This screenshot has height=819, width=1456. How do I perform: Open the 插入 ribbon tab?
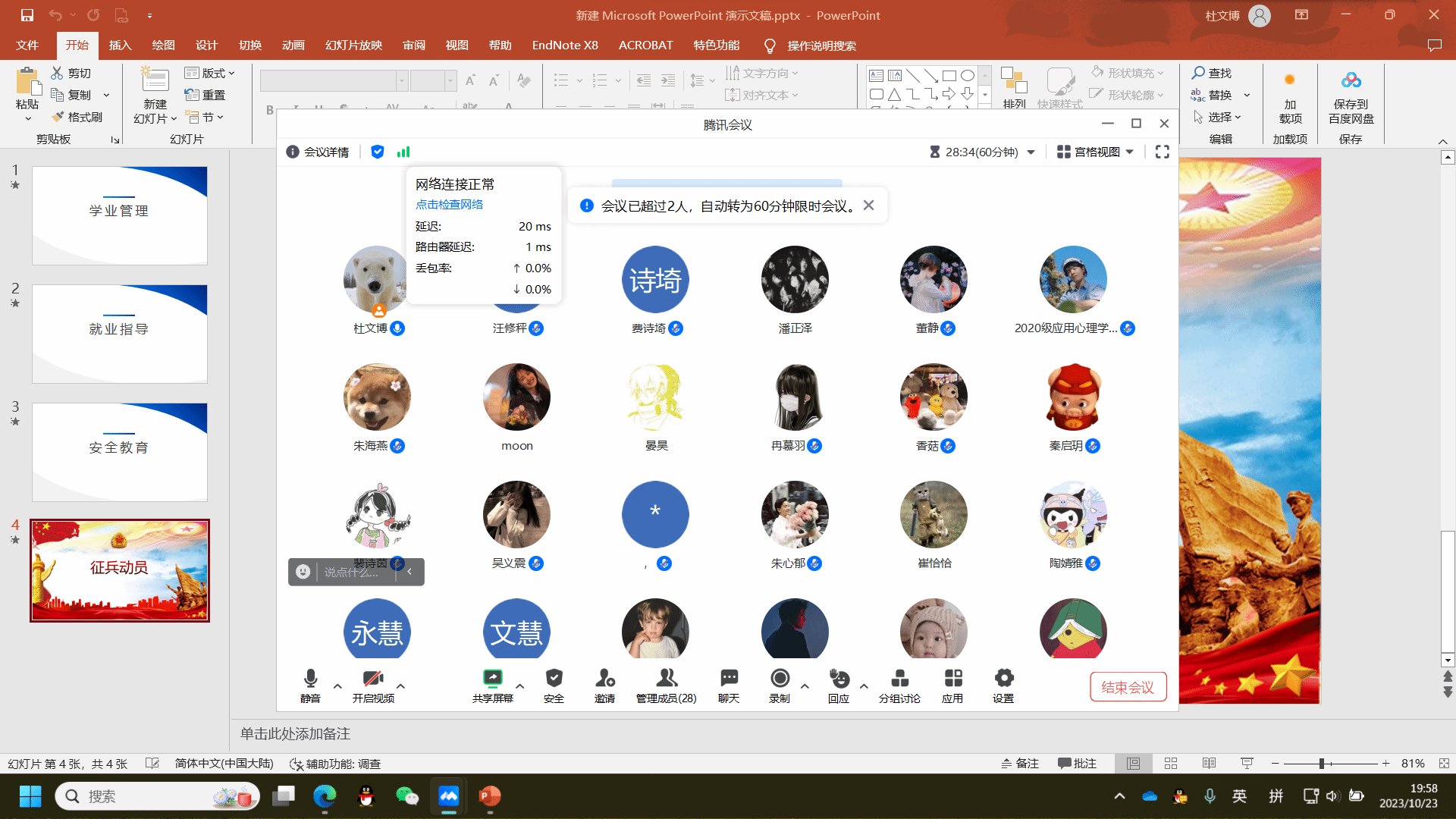120,45
